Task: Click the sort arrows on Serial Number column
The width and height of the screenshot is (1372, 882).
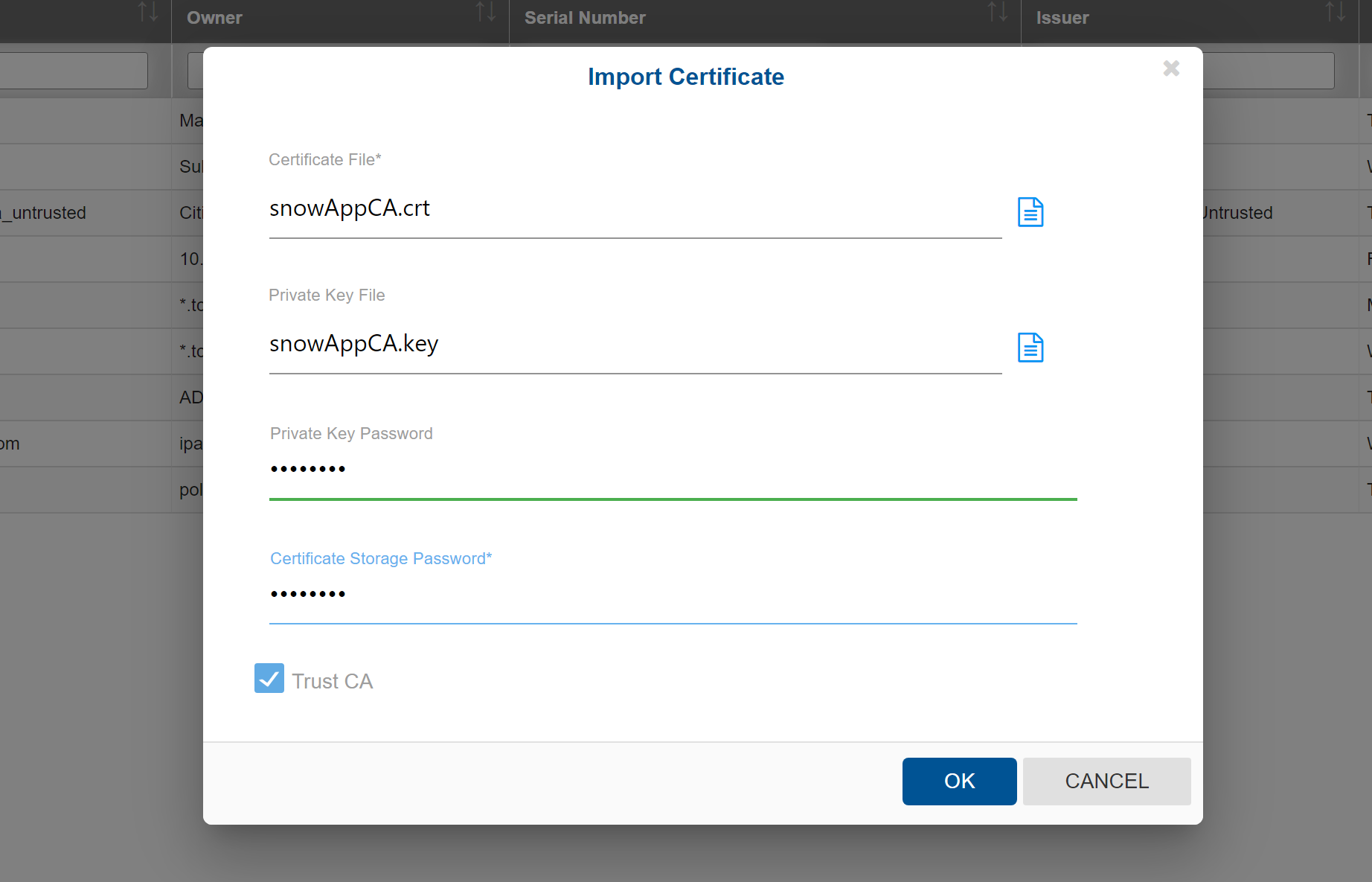Action: 998,12
